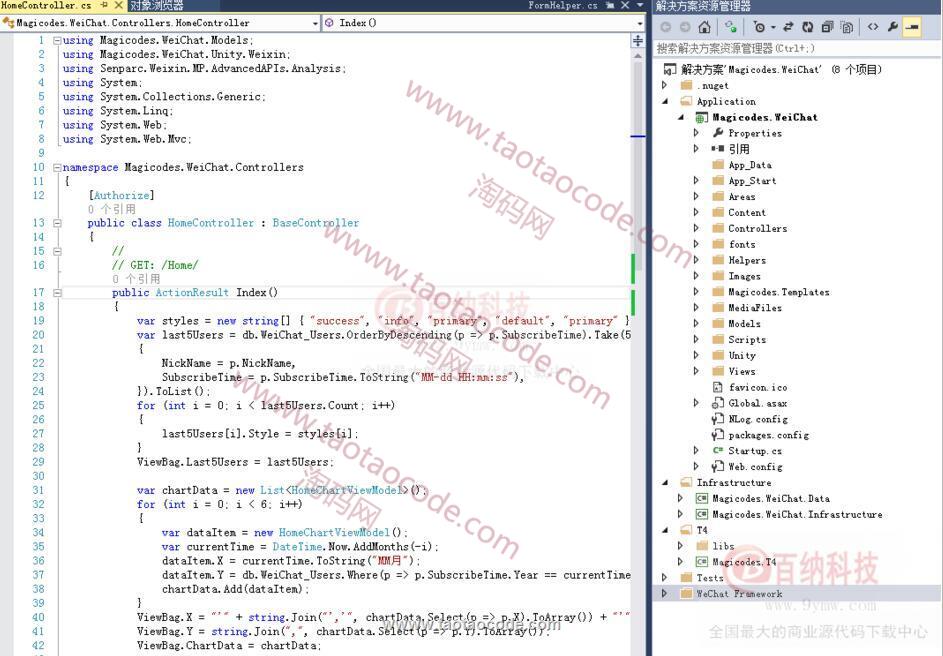Click the Collapse All icon in Solution Explorer
The width and height of the screenshot is (943, 656).
click(828, 27)
